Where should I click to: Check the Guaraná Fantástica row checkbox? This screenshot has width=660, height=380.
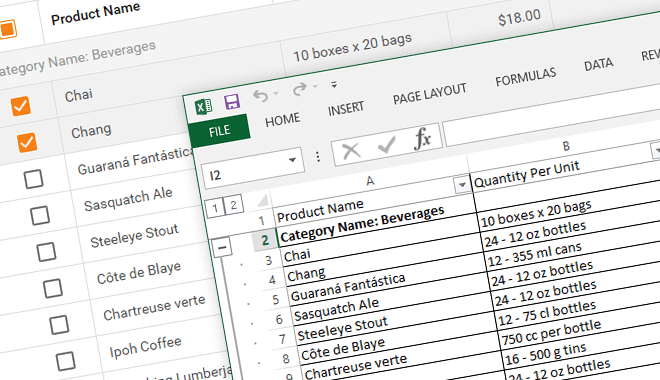point(34,179)
